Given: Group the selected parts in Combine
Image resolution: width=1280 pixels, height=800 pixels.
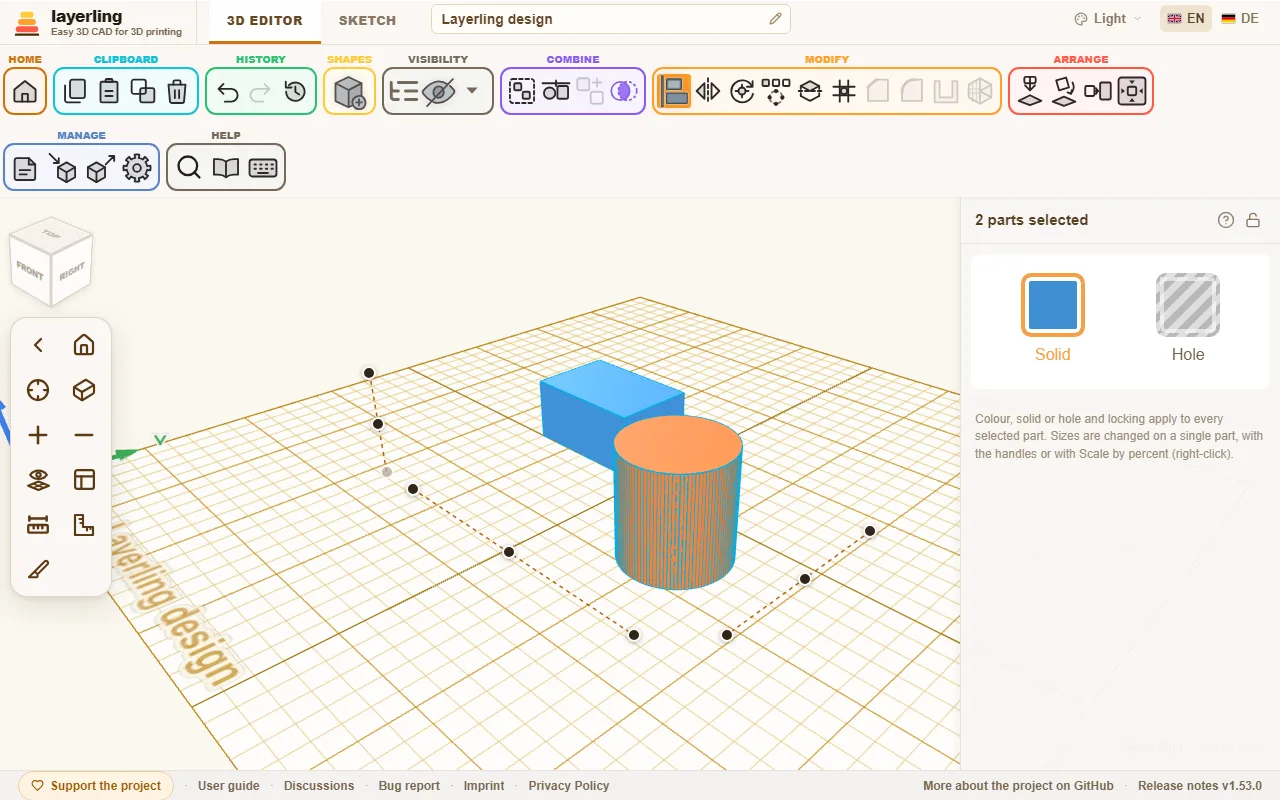Looking at the screenshot, I should (x=522, y=92).
